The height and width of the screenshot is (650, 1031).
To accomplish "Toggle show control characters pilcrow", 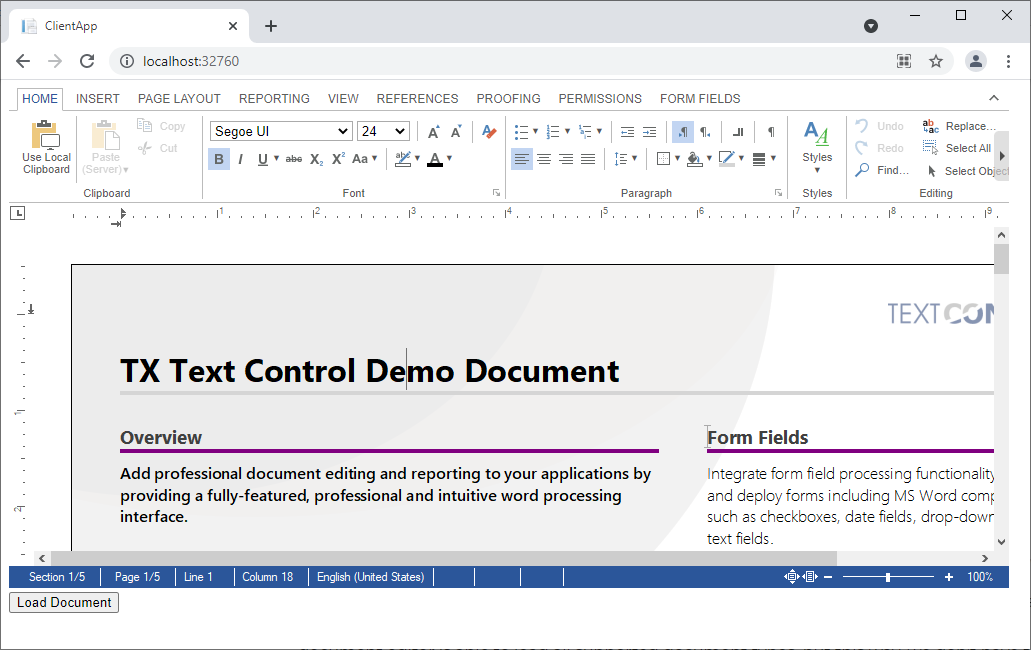I will [x=771, y=132].
